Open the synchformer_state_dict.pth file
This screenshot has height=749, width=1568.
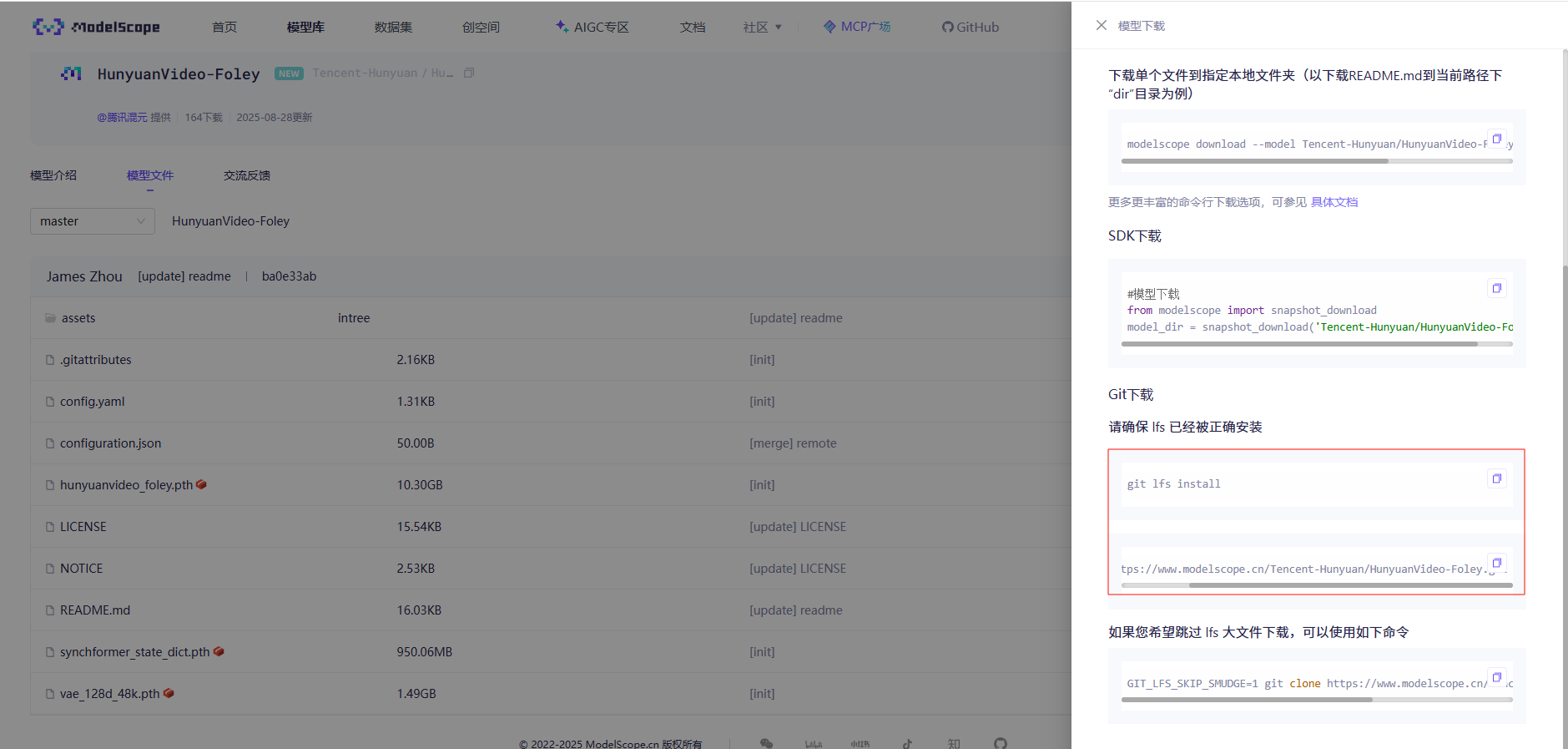click(x=135, y=652)
